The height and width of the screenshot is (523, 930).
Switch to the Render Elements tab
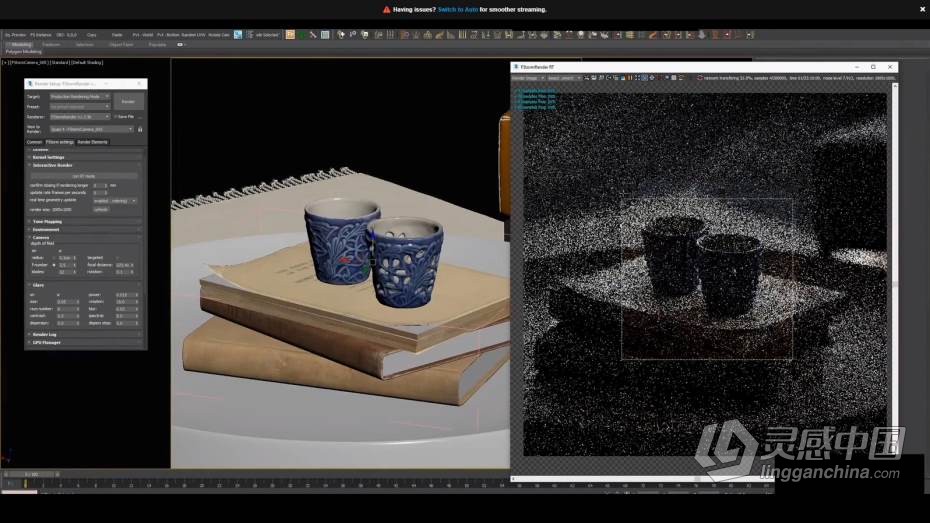[93, 142]
